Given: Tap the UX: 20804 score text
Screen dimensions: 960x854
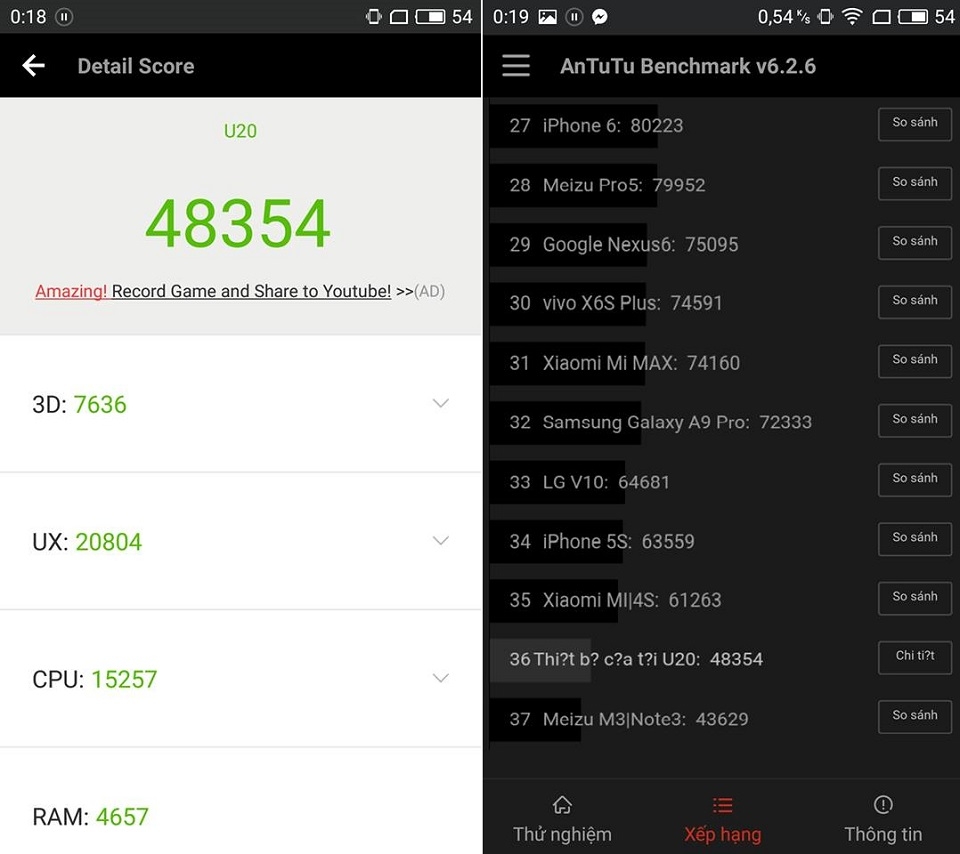Looking at the screenshot, I should click(87, 542).
